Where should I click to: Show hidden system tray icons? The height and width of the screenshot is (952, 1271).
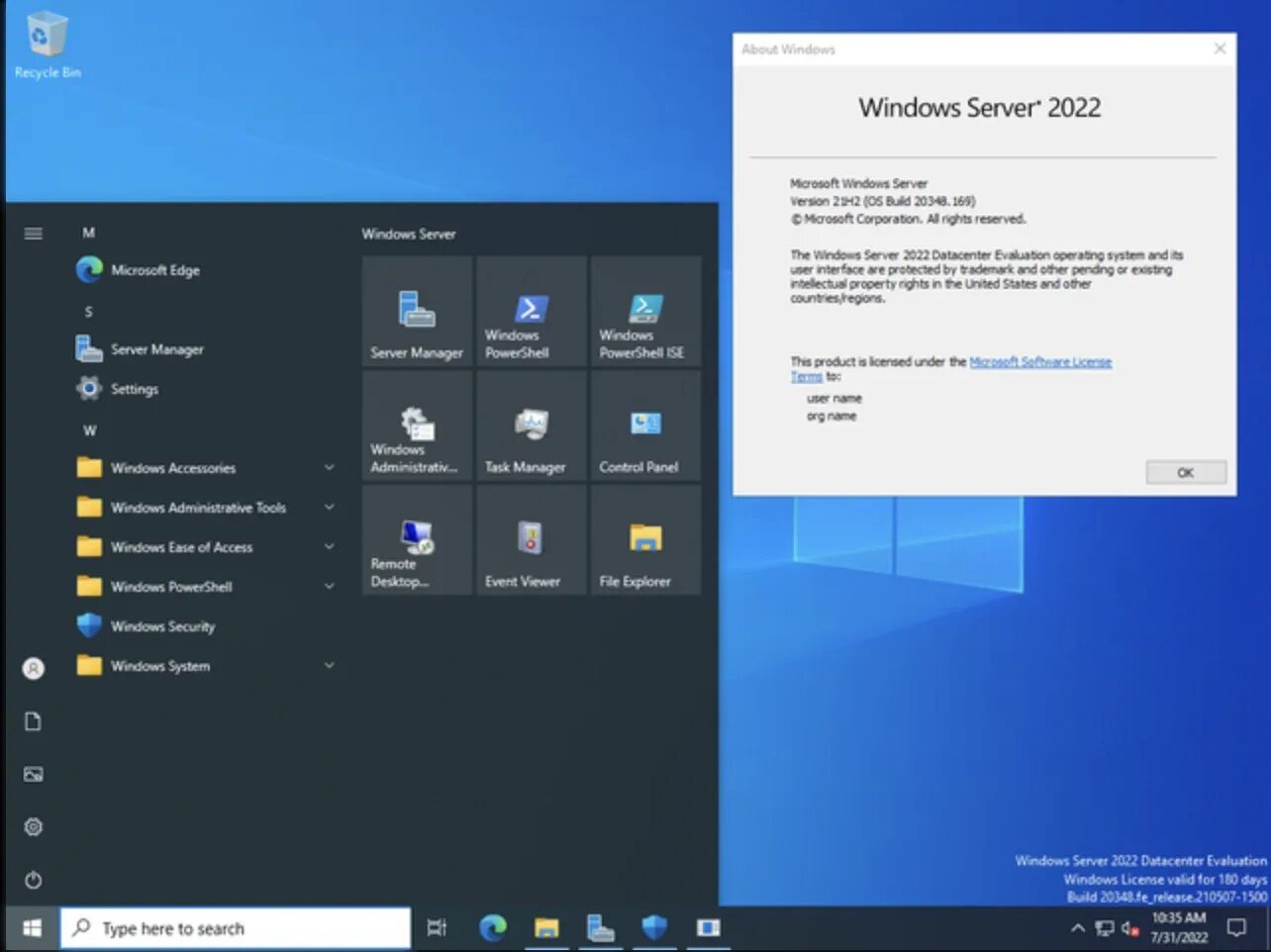point(1078,928)
